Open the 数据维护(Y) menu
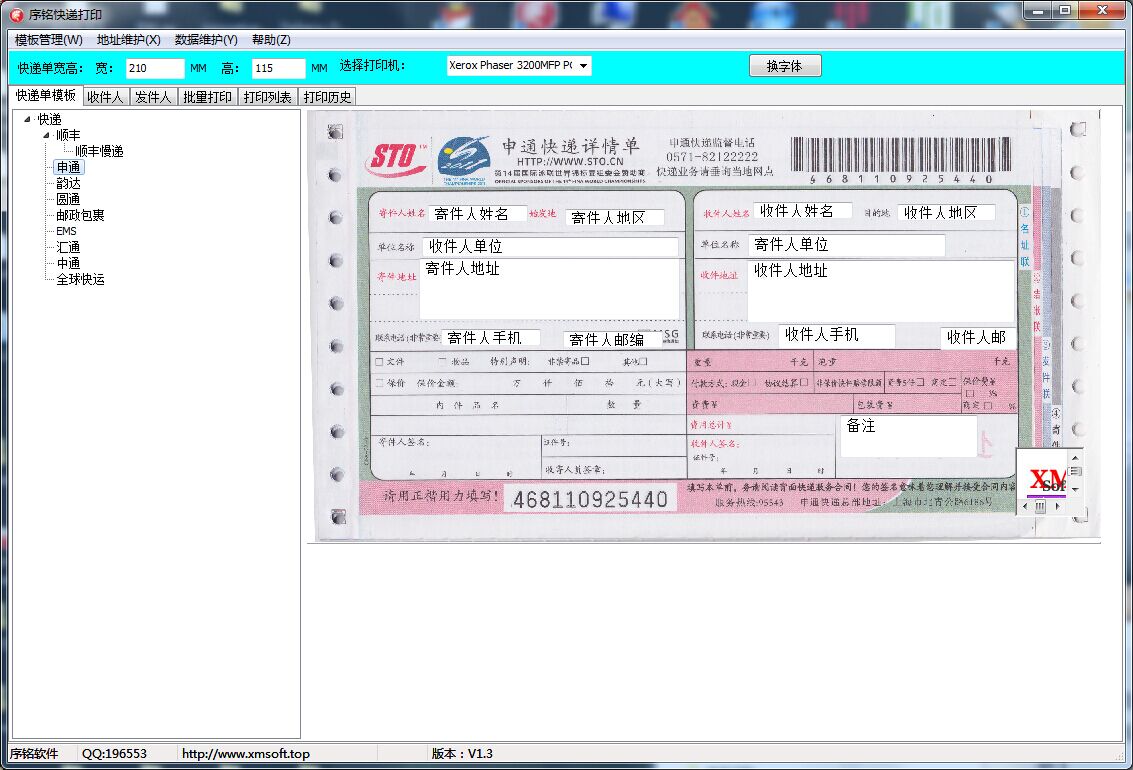Image resolution: width=1133 pixels, height=770 pixels. 206,40
